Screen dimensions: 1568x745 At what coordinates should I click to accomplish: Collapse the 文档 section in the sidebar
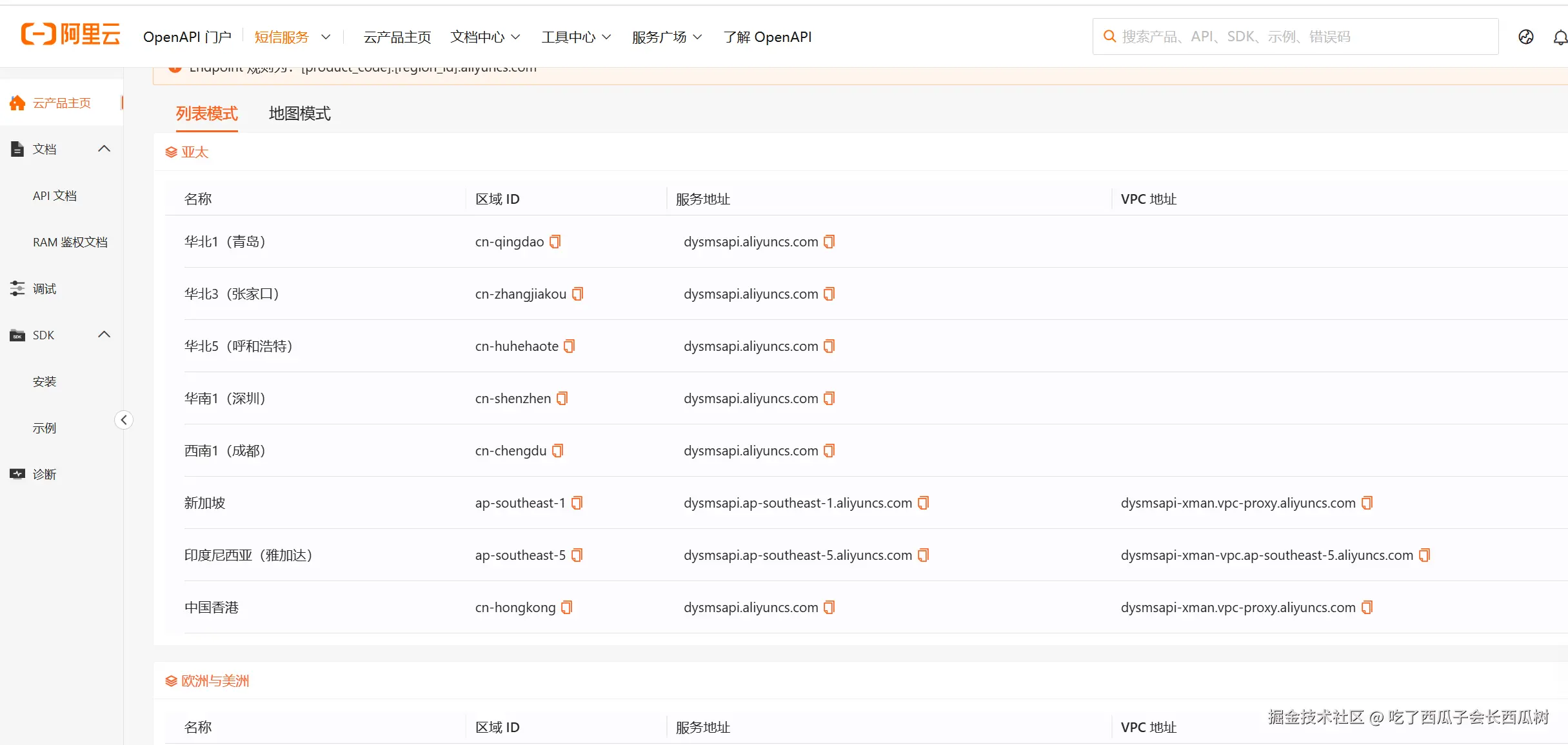tap(104, 149)
